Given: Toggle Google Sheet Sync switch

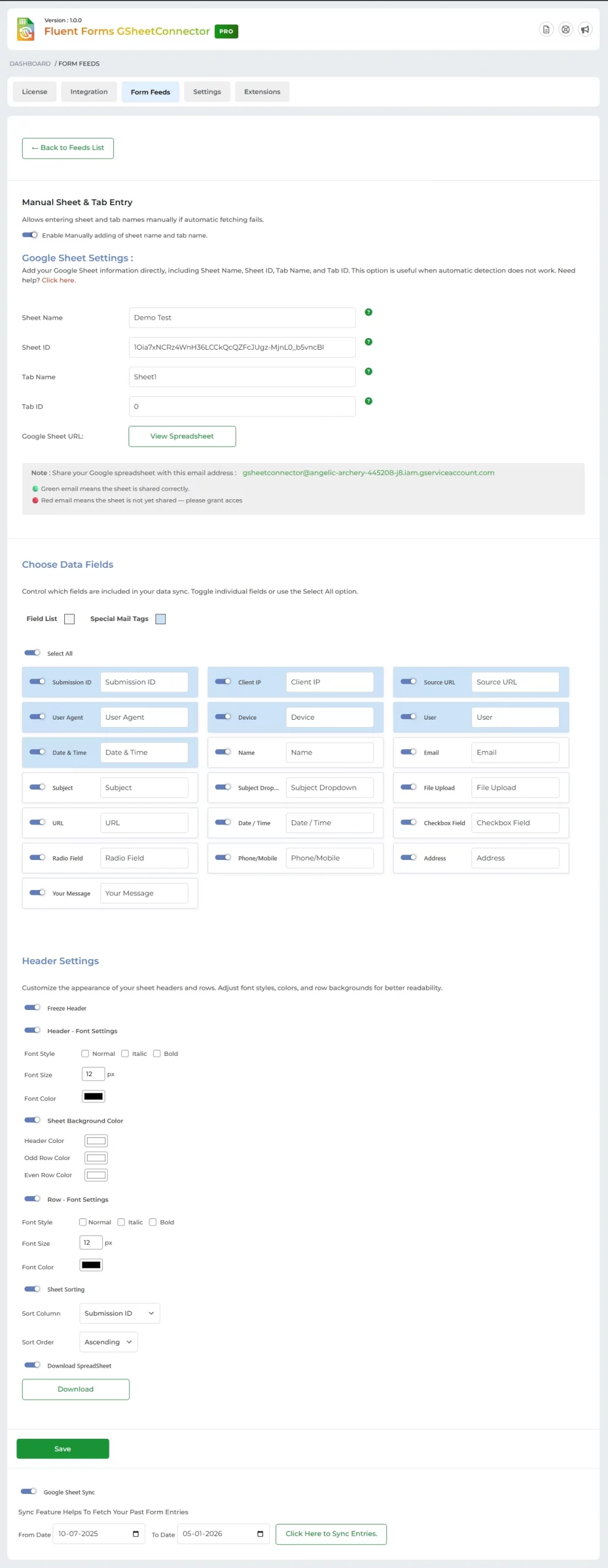Looking at the screenshot, I should click(x=29, y=1491).
